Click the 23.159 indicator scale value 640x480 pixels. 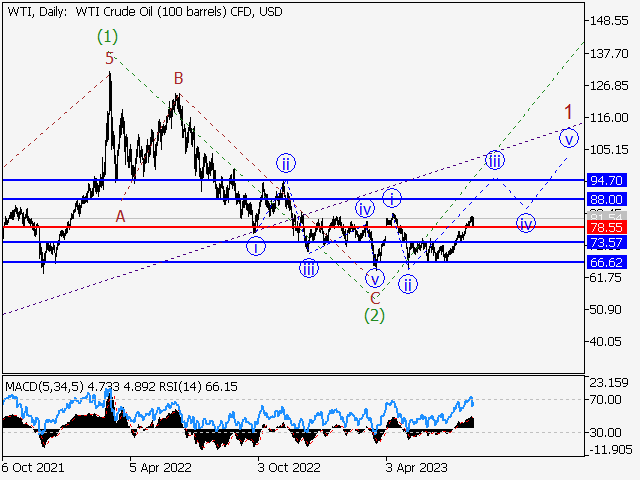click(x=609, y=383)
